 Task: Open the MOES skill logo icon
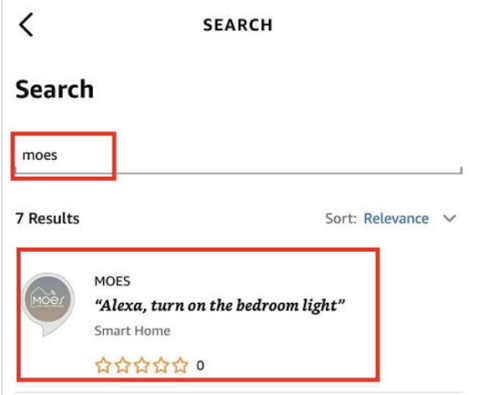point(48,304)
